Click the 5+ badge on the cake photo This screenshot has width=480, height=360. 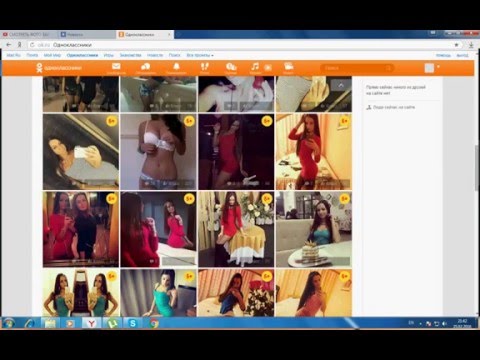(x=344, y=199)
